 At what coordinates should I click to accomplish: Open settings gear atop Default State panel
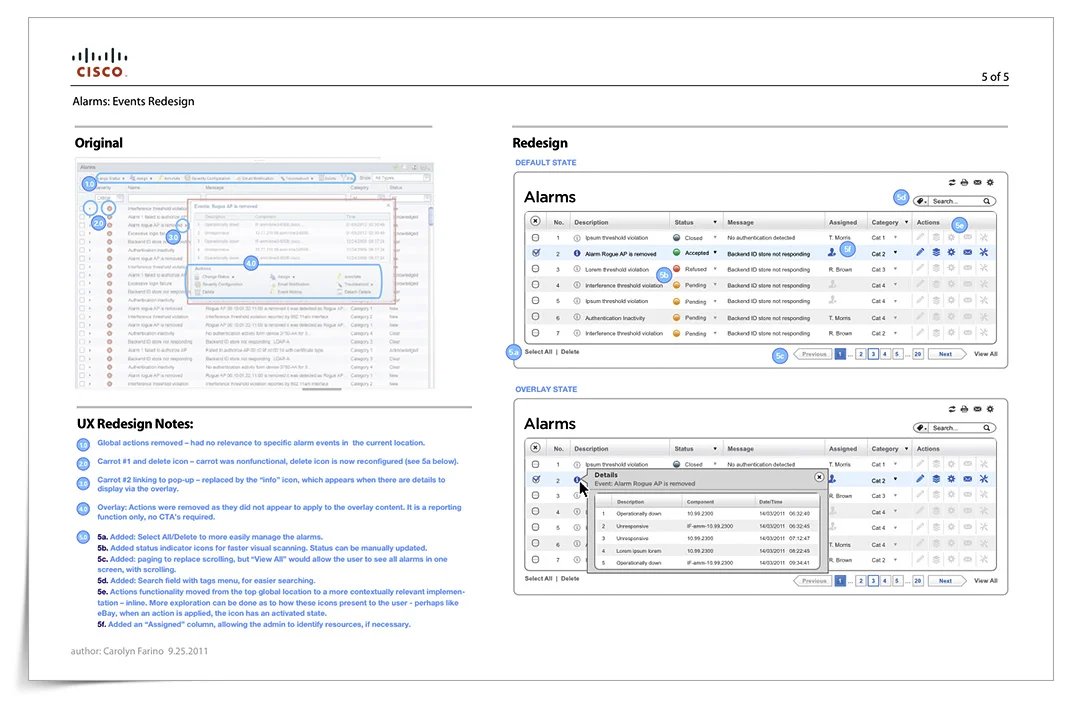pyautogui.click(x=990, y=182)
